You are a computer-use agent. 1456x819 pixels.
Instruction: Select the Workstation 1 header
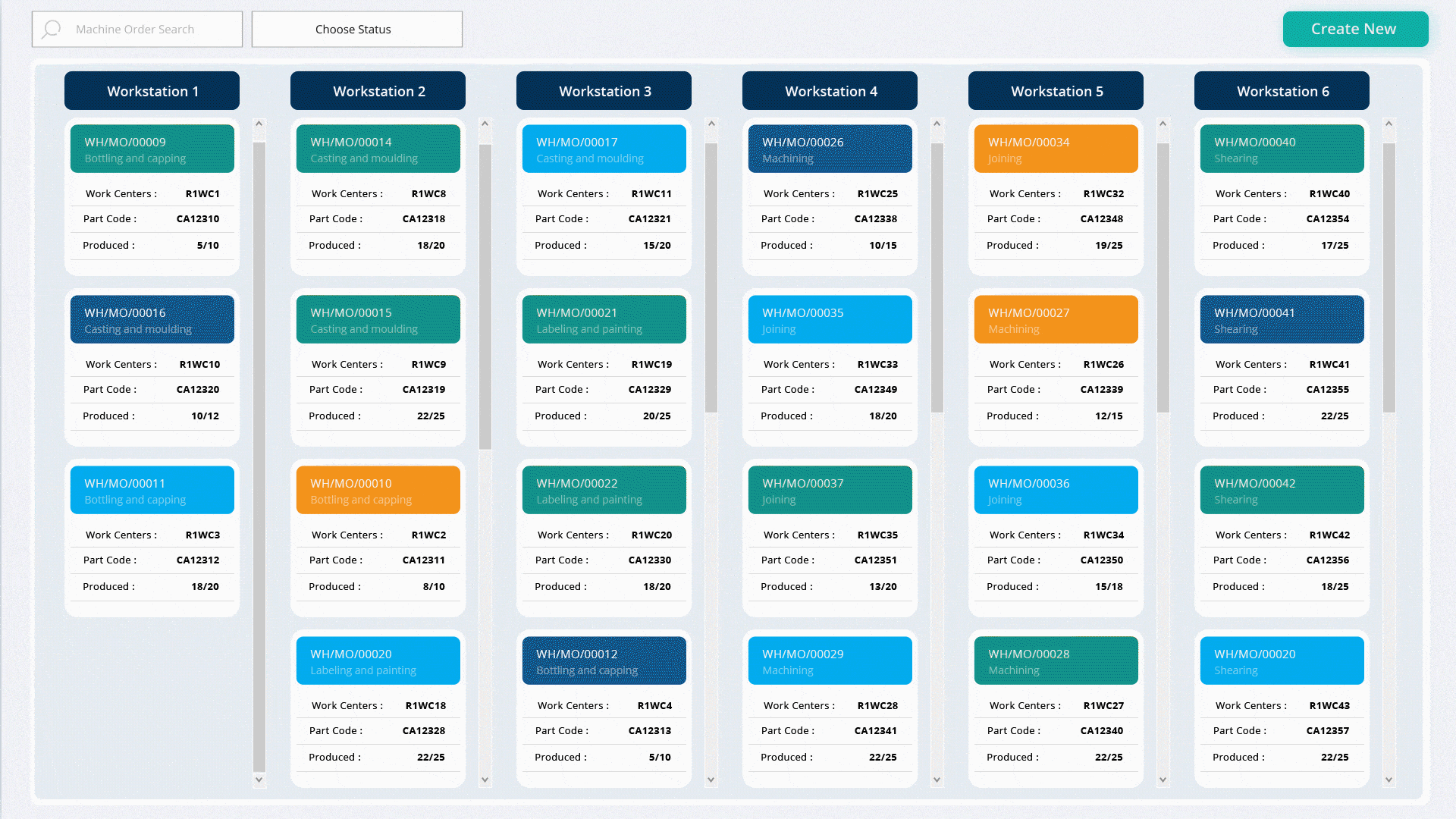(152, 91)
